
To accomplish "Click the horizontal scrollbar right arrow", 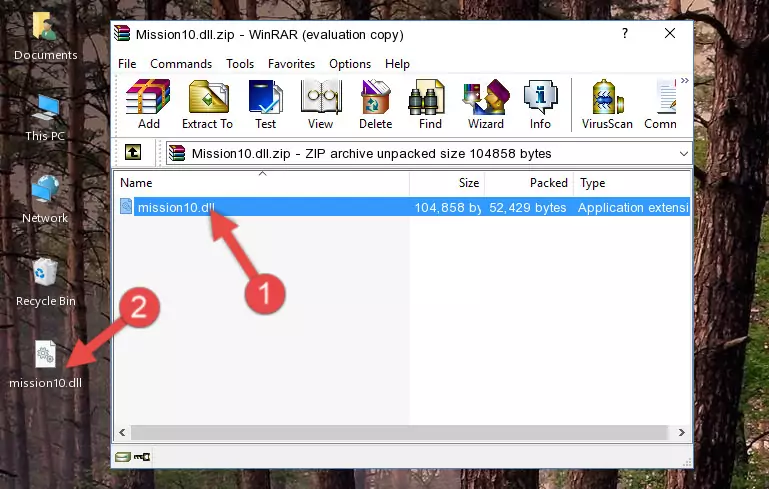I will 682,432.
